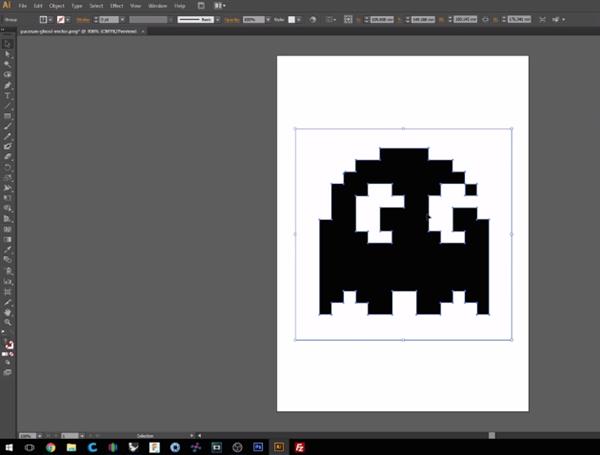
Task: Select the Line Segment tool
Action: pyautogui.click(x=7, y=106)
